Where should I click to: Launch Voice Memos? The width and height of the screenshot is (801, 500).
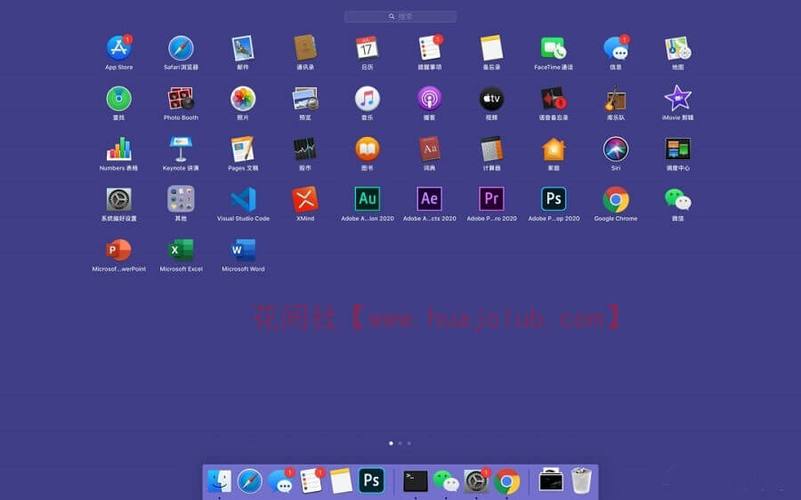554,99
